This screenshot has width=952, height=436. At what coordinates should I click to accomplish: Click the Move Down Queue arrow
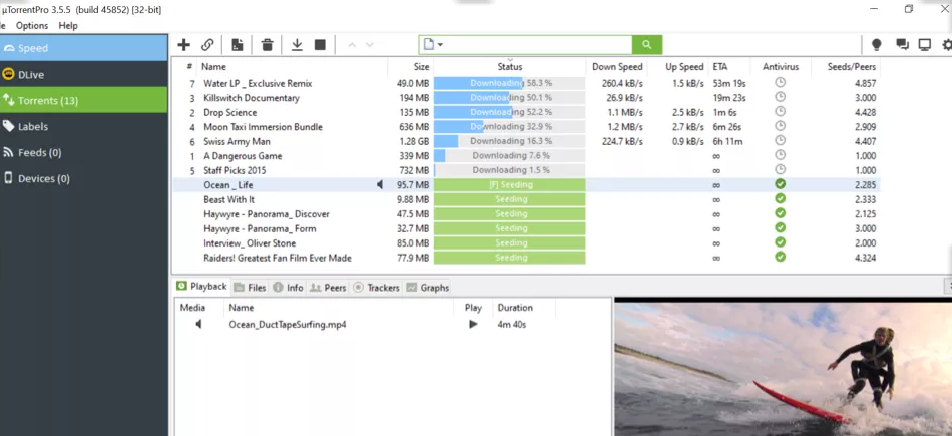pos(369,45)
